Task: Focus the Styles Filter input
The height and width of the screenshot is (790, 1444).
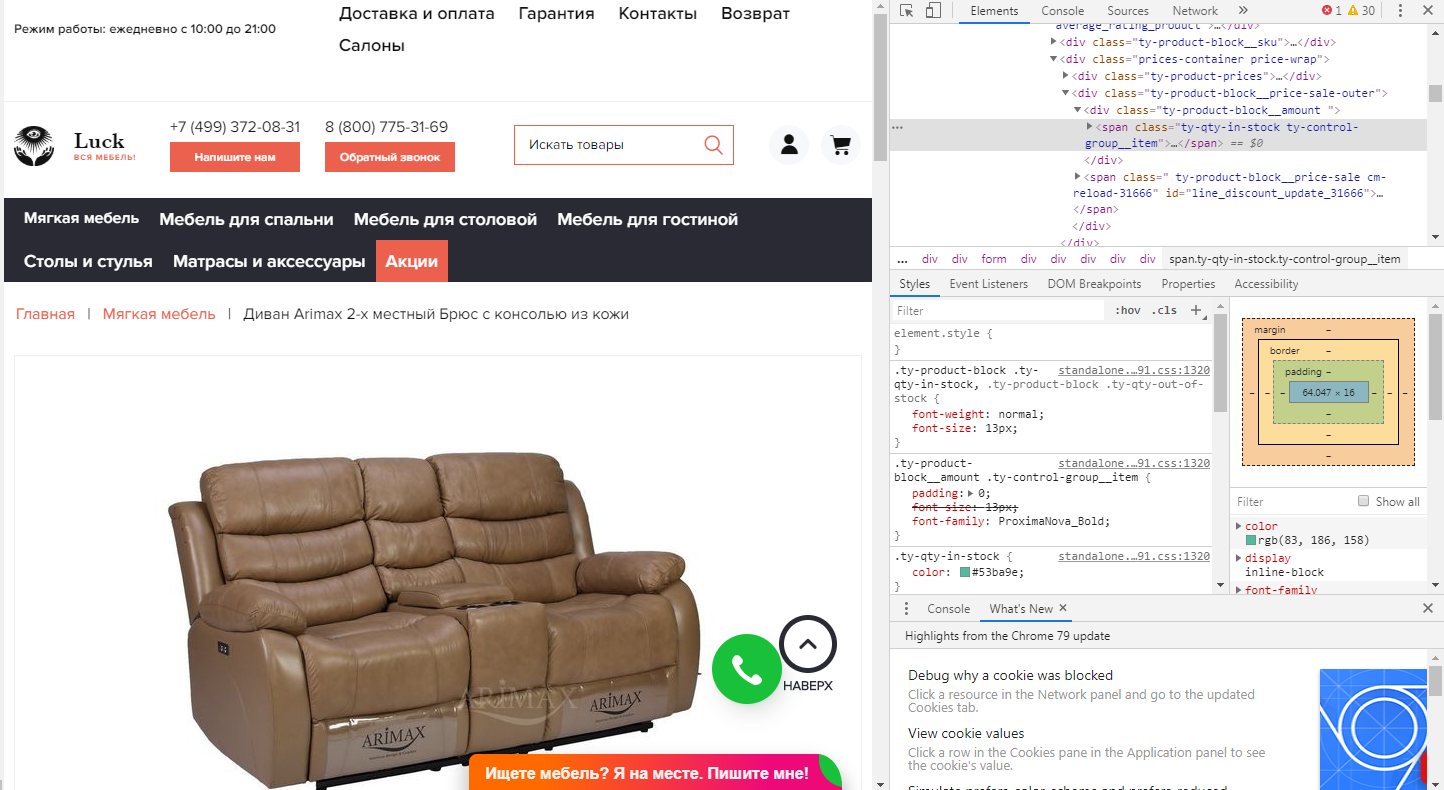Action: [998, 310]
